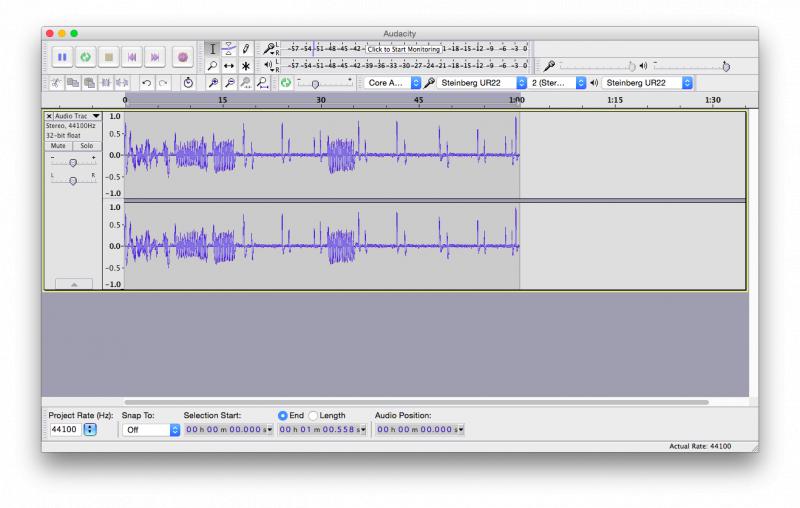Image resolution: width=800 pixels, height=508 pixels.
Task: Select the Time Shift tool
Action: pyautogui.click(x=229, y=66)
